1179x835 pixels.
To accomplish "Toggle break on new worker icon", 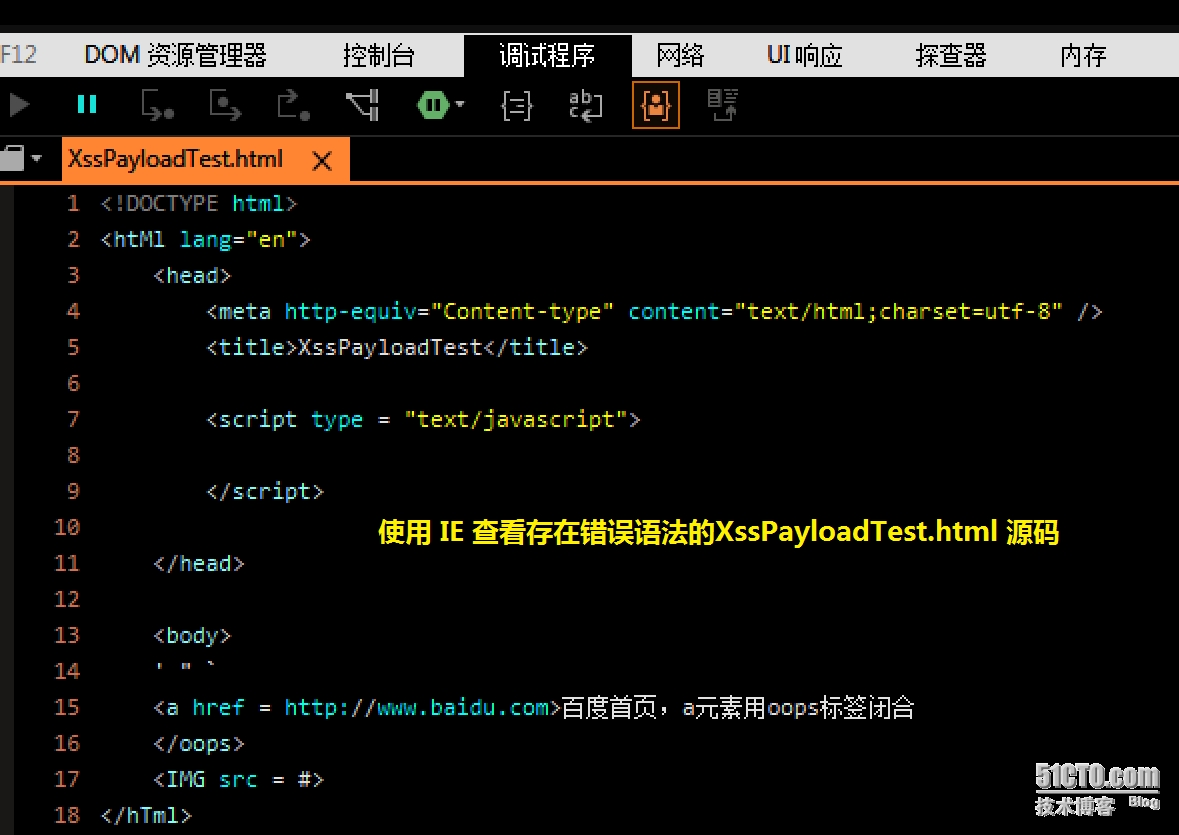I will (362, 105).
